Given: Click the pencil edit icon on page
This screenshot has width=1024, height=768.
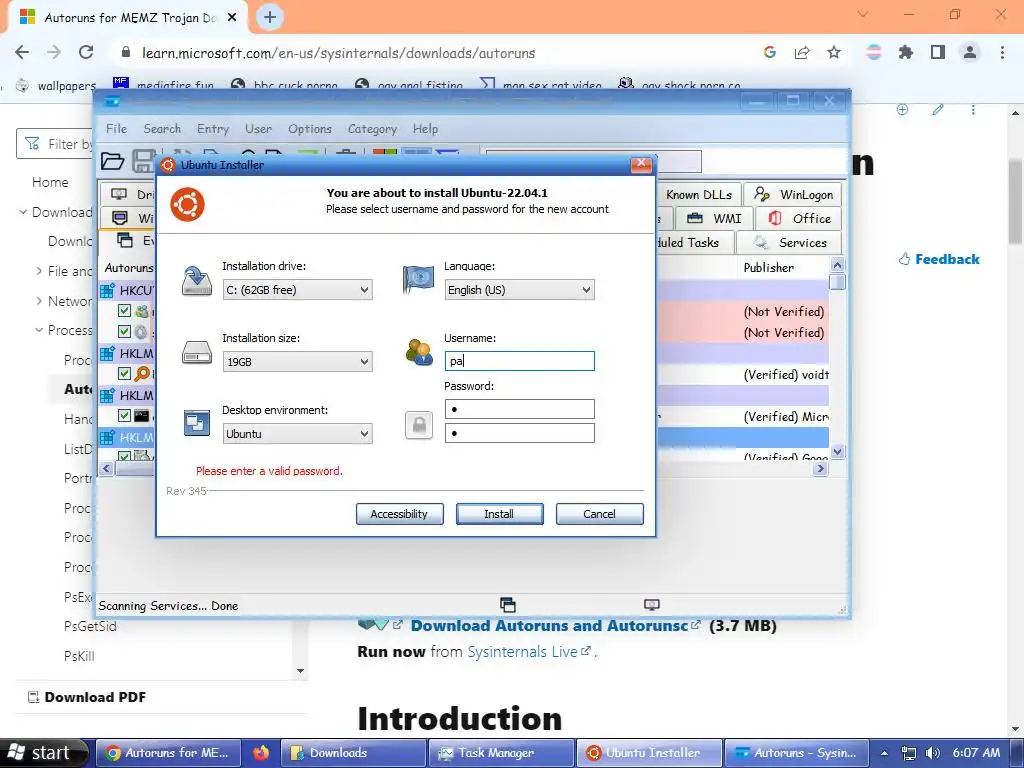Looking at the screenshot, I should (x=938, y=110).
